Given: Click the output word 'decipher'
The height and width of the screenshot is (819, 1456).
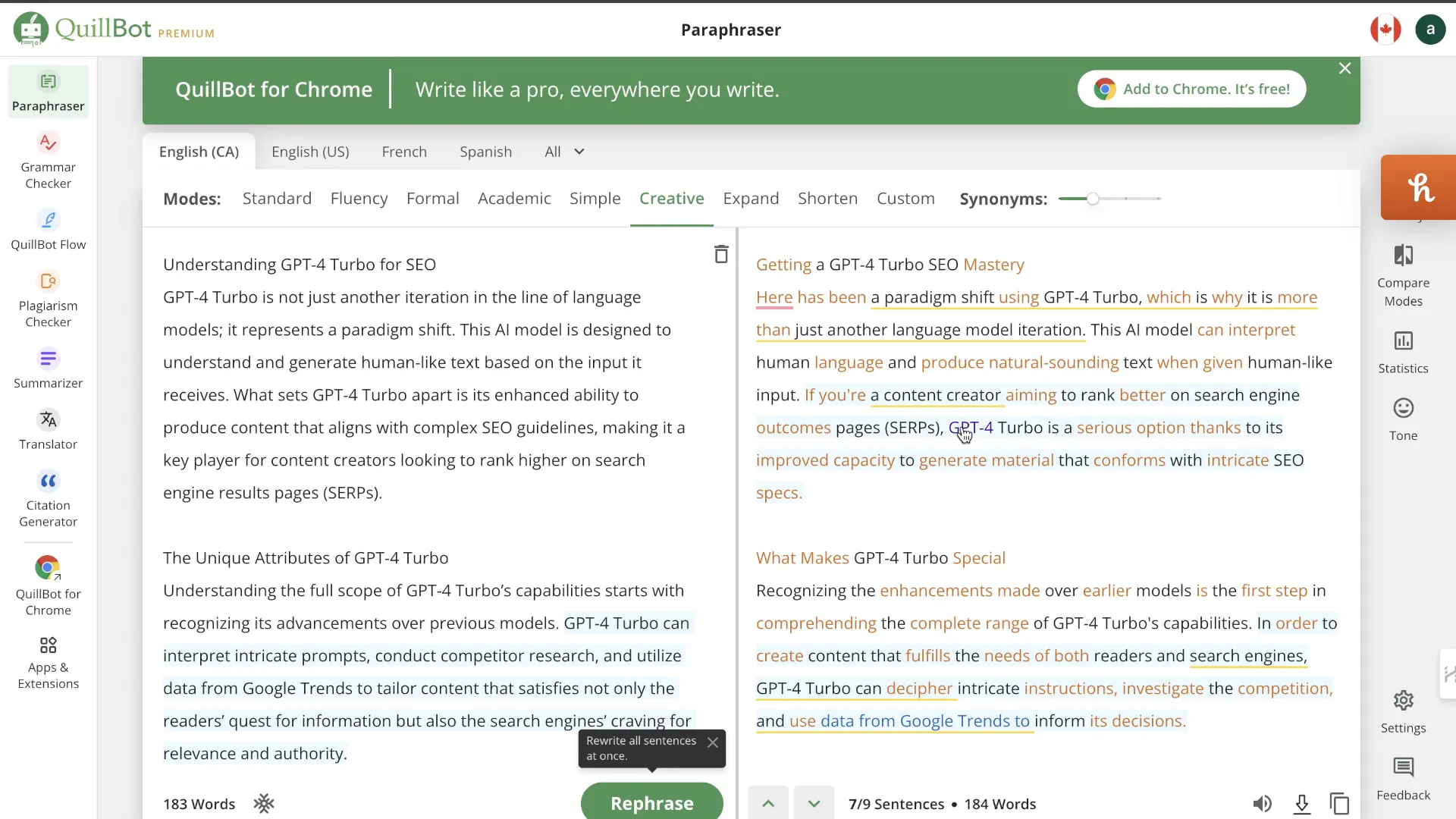Looking at the screenshot, I should point(919,689).
